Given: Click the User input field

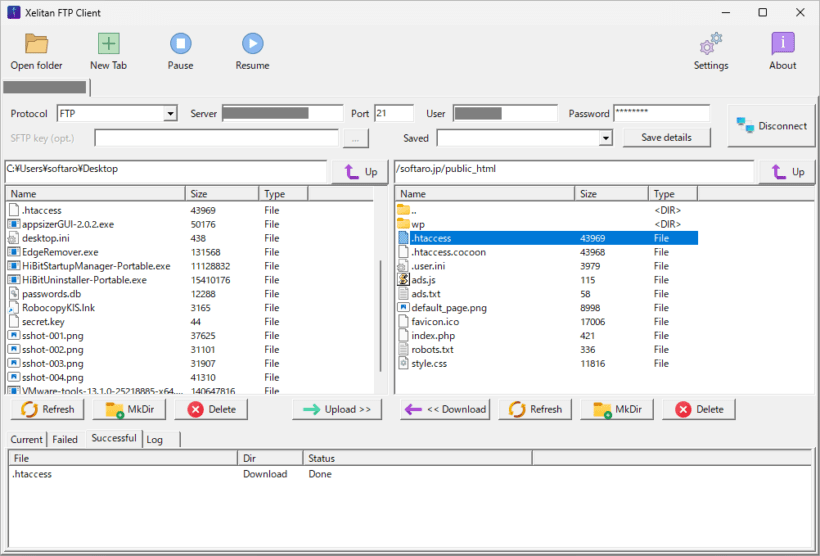Looking at the screenshot, I should (x=505, y=114).
